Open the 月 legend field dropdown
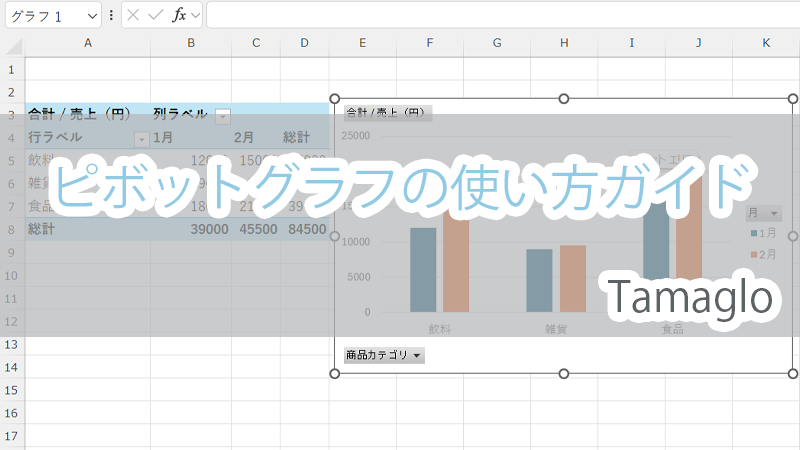This screenshot has height=450, width=800. click(765, 213)
